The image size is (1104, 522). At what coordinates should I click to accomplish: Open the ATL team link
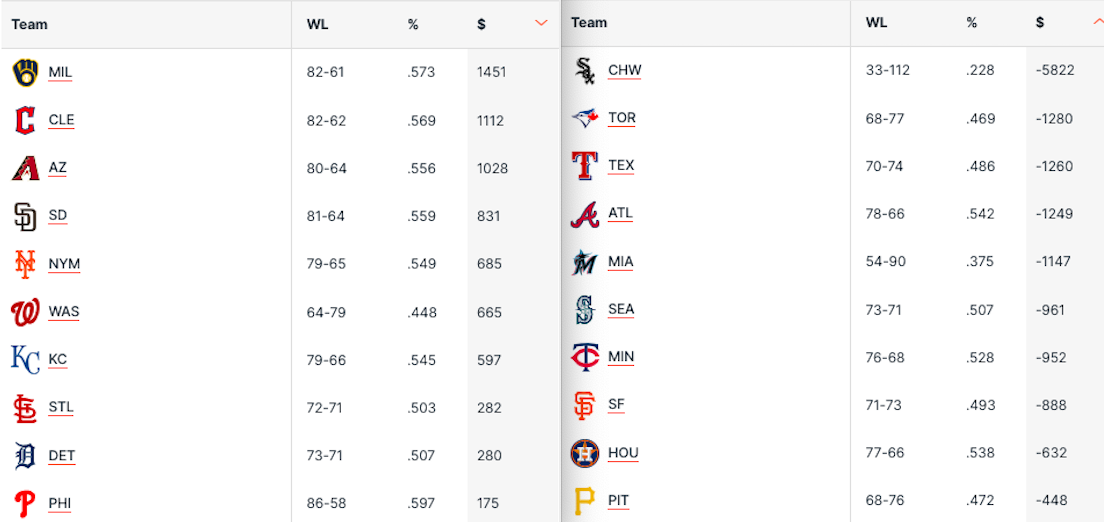(620, 213)
